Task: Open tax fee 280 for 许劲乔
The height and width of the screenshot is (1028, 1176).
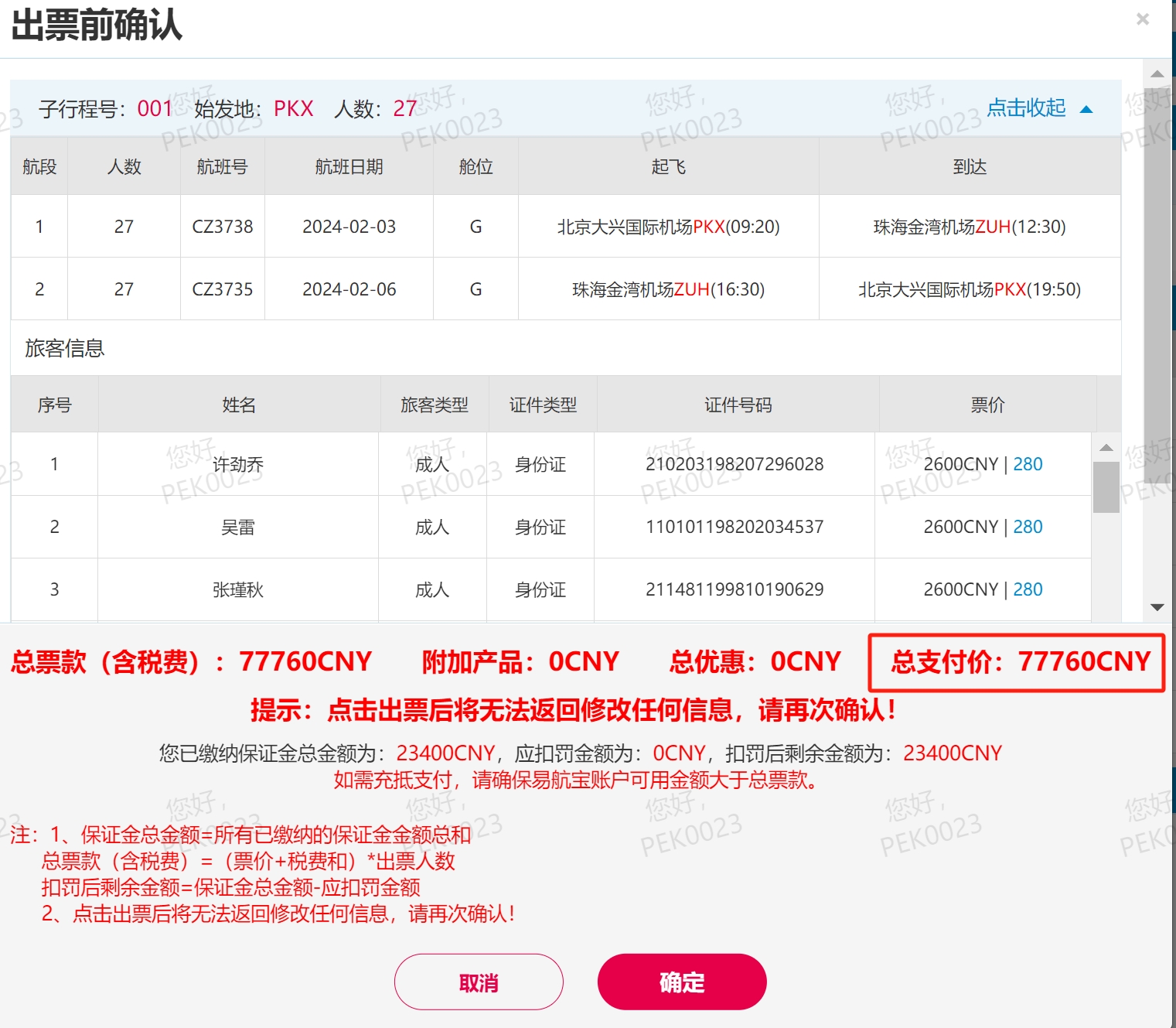Action: [1028, 464]
